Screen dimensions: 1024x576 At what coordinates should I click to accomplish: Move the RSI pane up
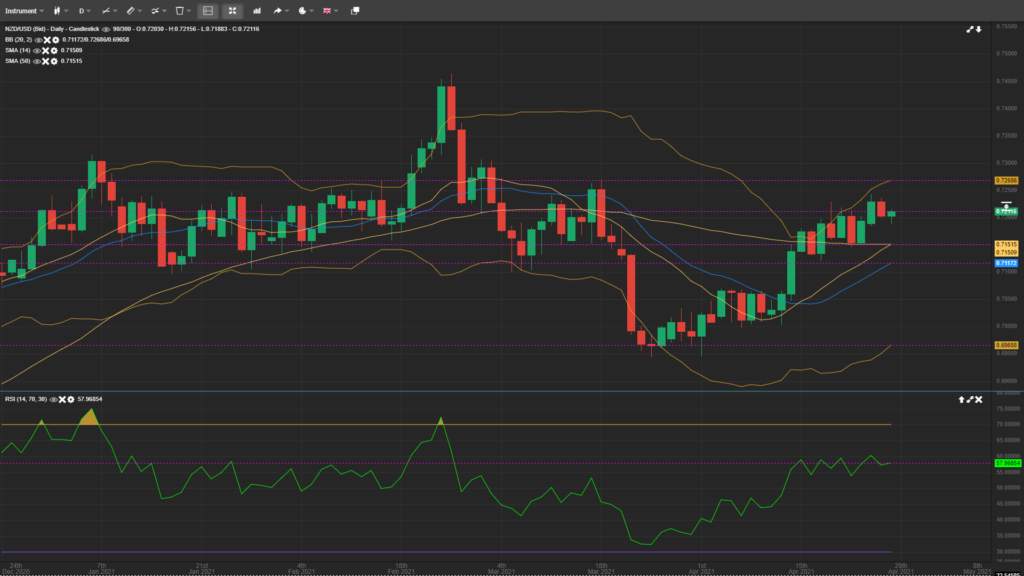961,399
